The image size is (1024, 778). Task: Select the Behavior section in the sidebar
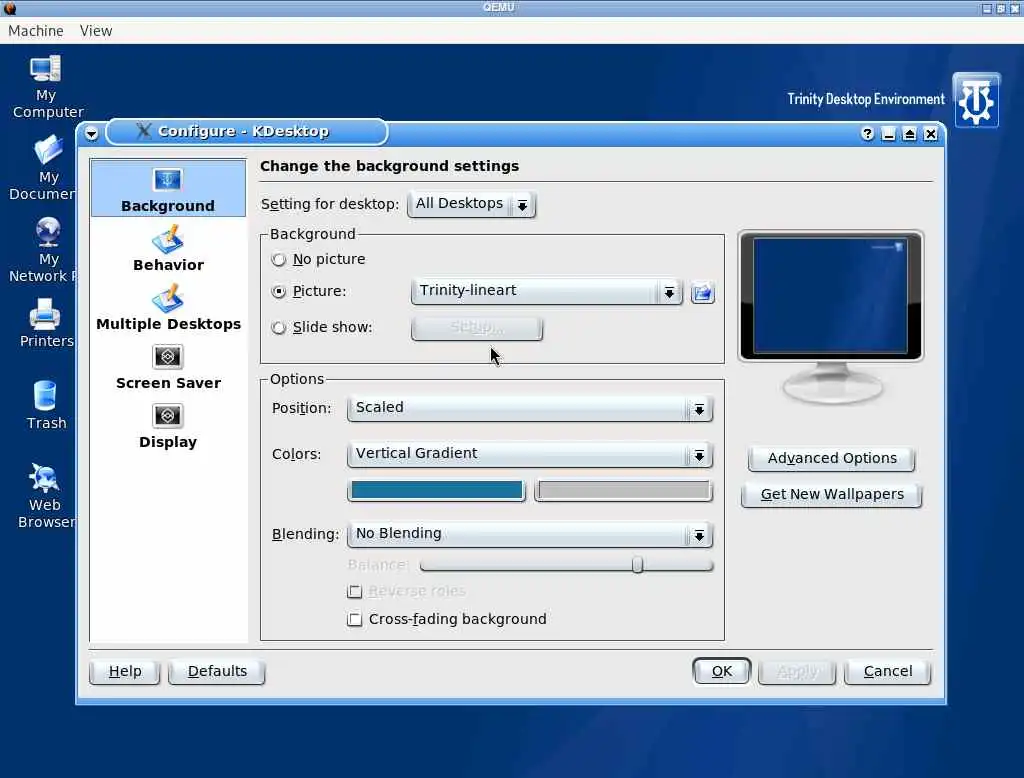(168, 249)
